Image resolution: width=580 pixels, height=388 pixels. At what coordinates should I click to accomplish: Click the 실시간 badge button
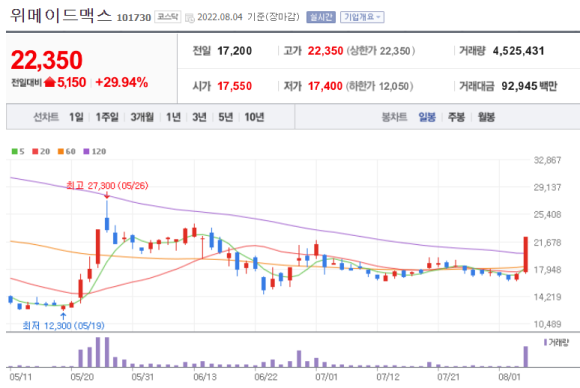click(x=321, y=17)
